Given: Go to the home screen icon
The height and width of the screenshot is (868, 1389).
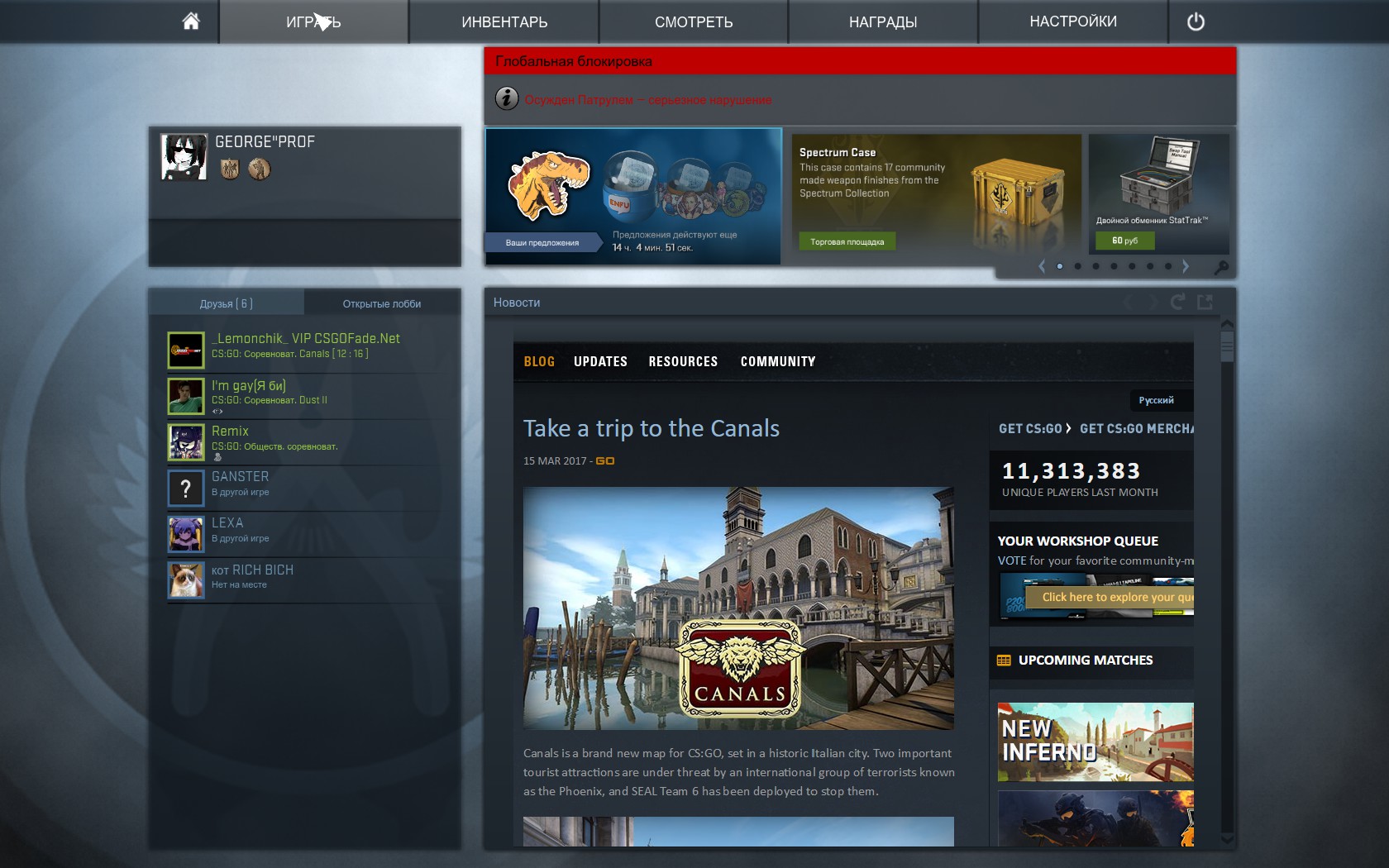Looking at the screenshot, I should click(x=191, y=21).
